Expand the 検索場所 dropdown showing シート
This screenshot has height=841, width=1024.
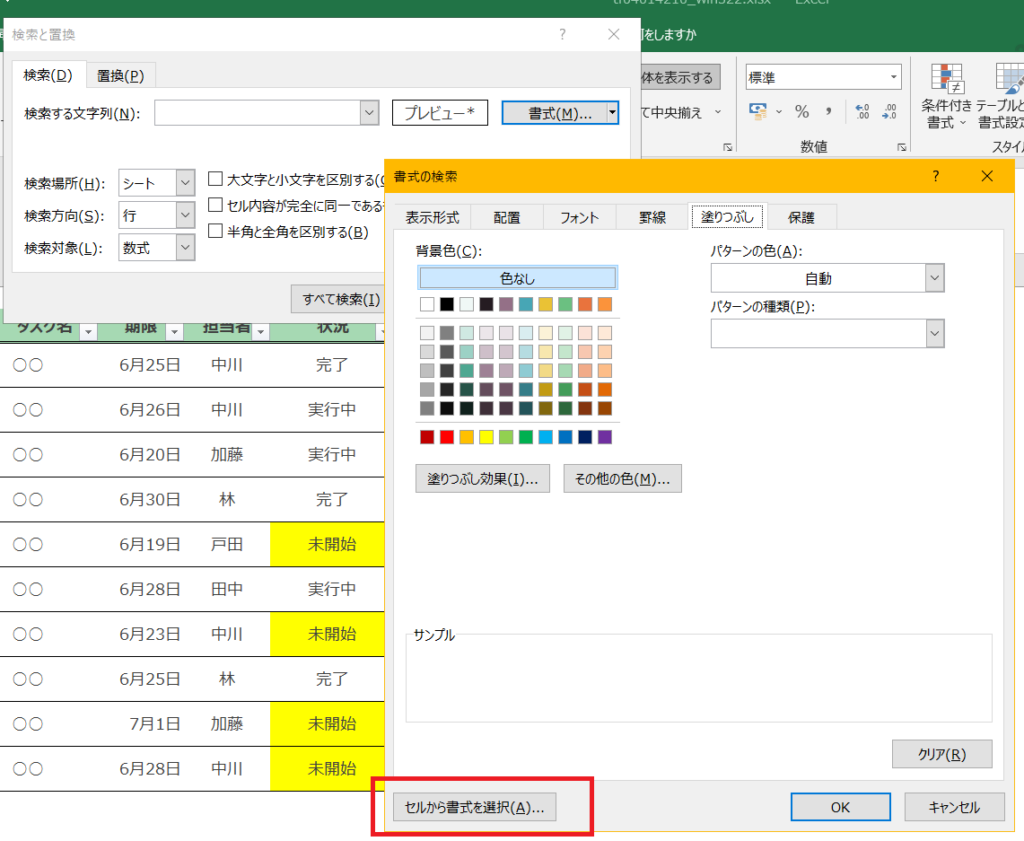pos(185,183)
